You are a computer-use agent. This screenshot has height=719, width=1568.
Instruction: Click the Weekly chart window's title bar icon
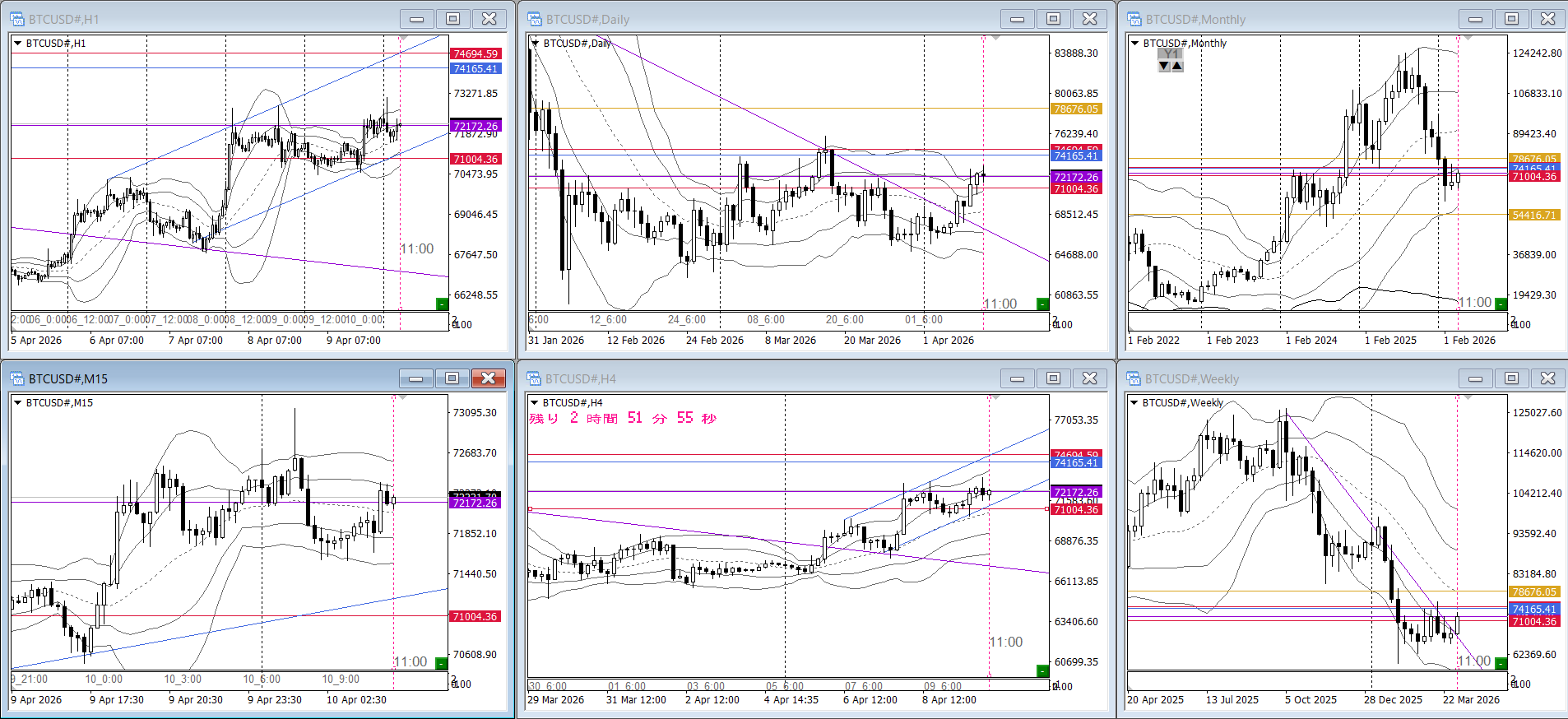(x=1134, y=378)
